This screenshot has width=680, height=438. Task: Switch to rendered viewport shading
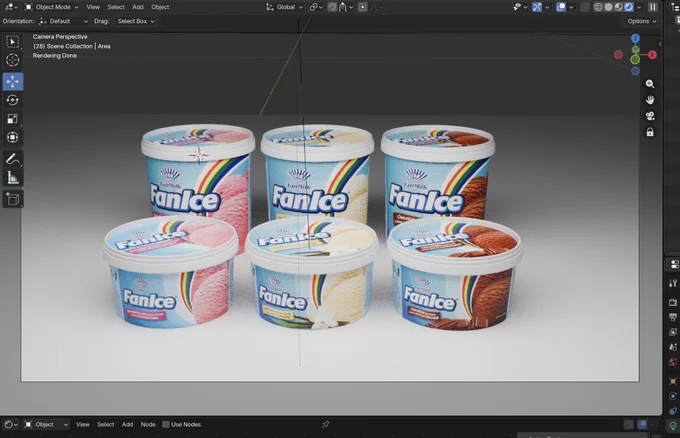coord(629,7)
